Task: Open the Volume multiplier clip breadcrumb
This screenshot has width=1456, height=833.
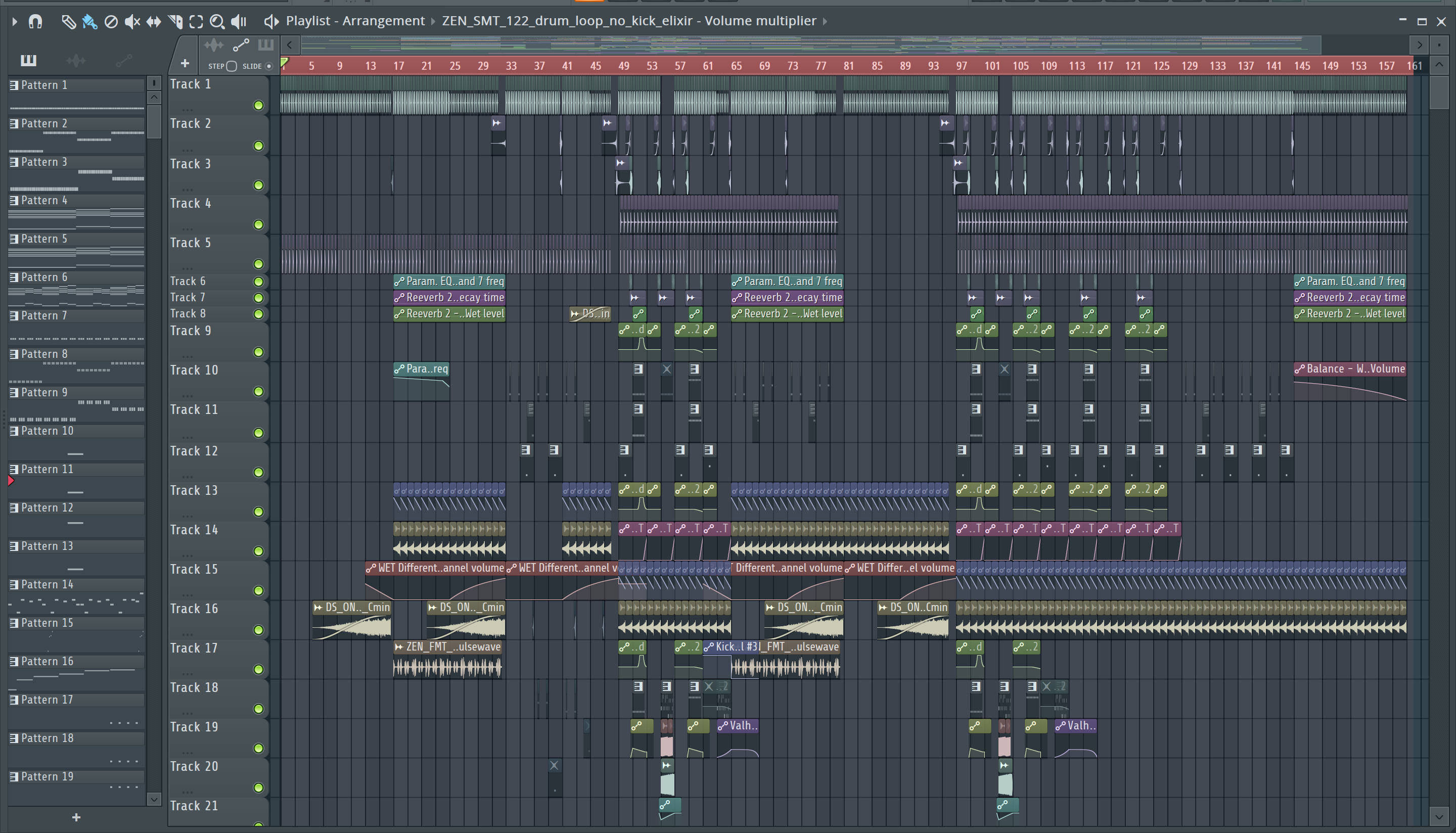Action: tap(629, 21)
